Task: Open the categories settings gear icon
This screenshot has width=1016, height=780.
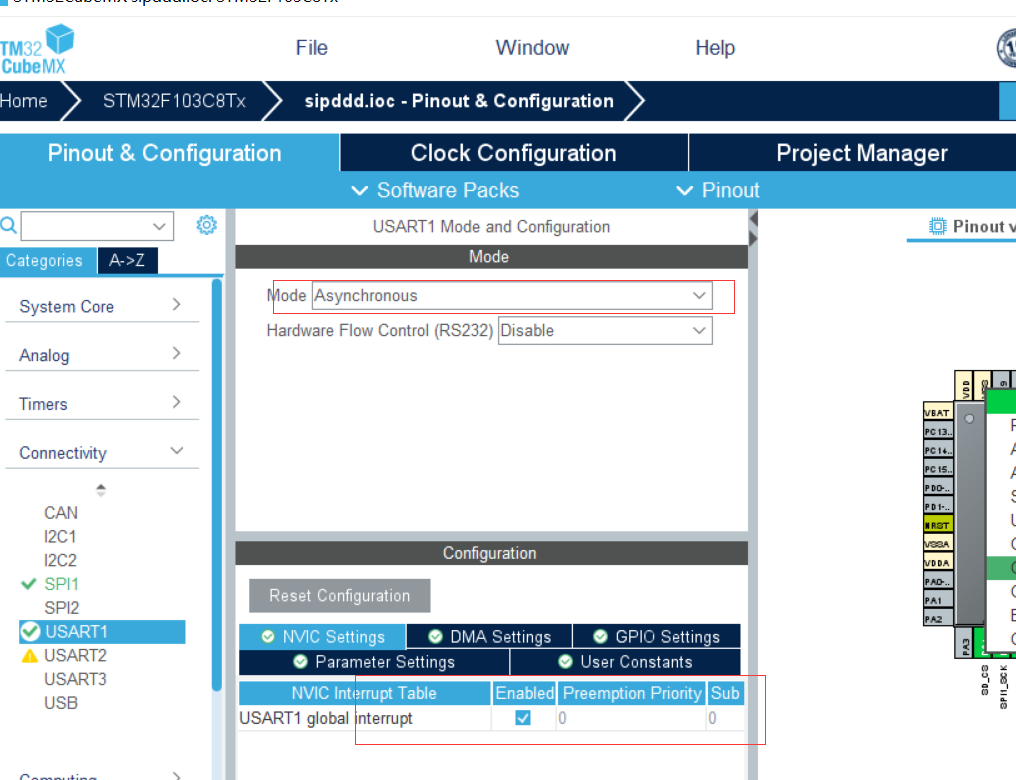Action: click(207, 225)
